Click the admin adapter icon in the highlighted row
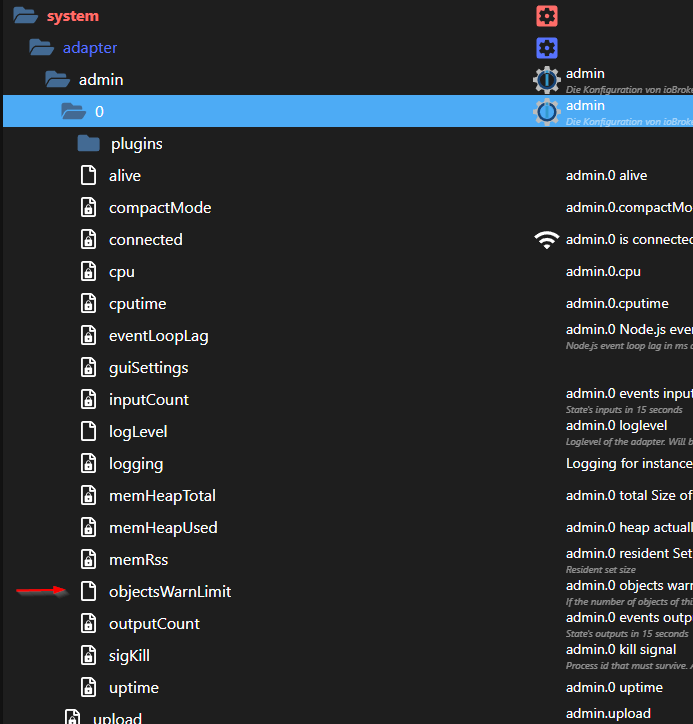 [546, 112]
